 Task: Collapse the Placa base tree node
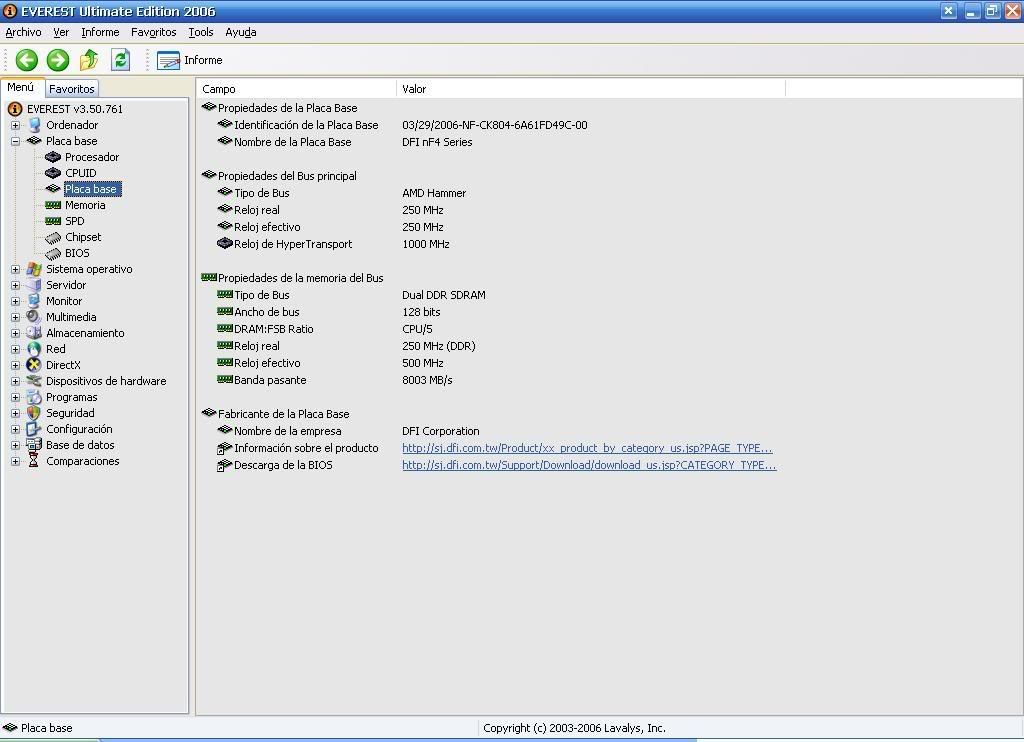pos(15,141)
